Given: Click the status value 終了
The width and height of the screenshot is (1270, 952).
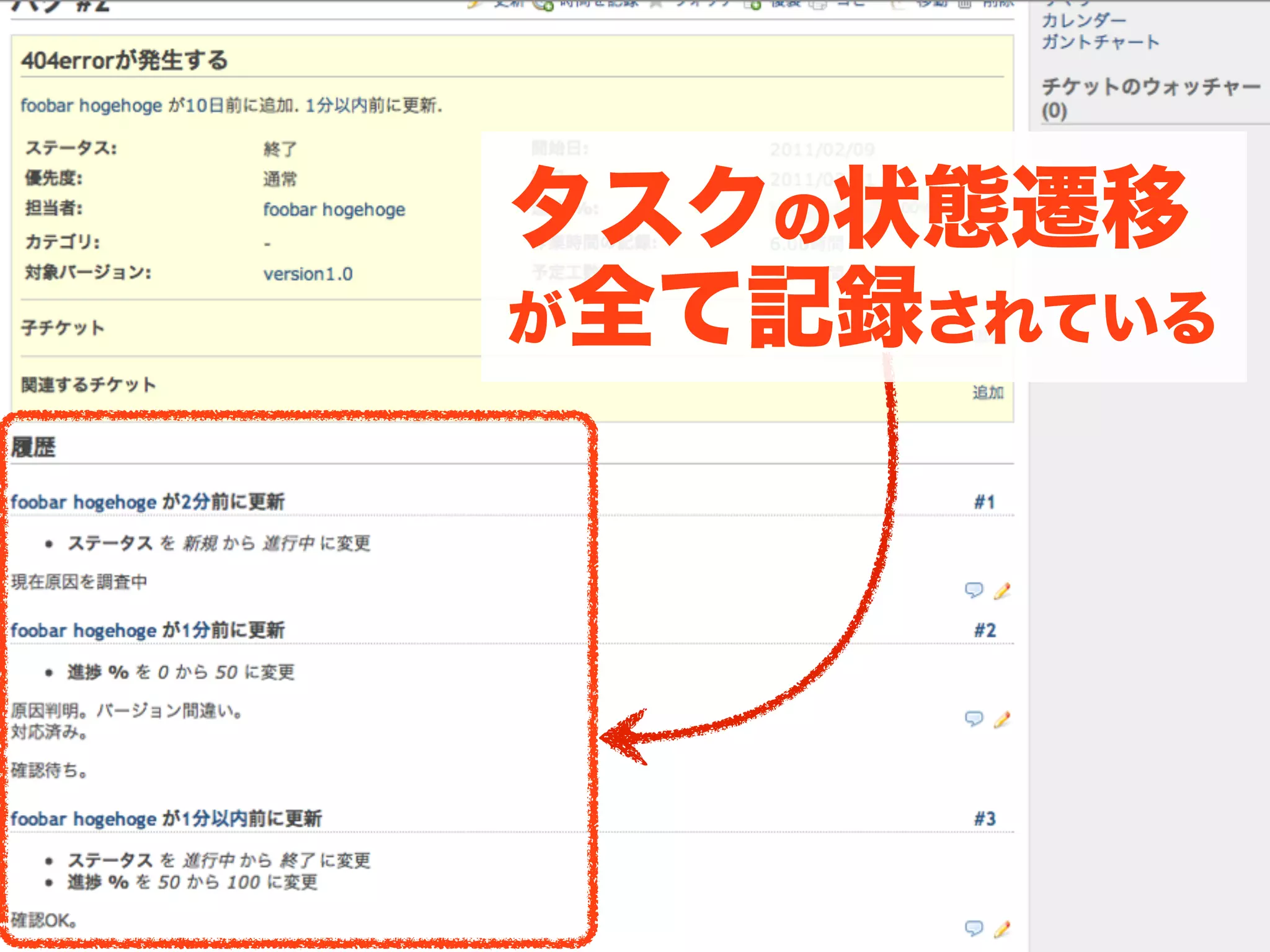Looking at the screenshot, I should 280,149.
